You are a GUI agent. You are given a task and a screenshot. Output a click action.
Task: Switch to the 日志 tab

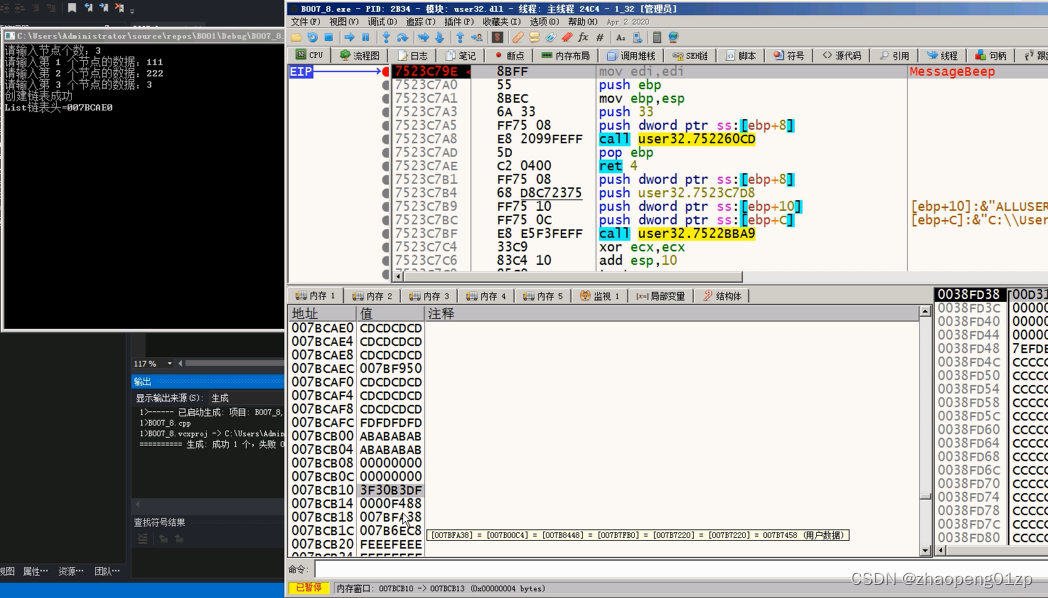[x=412, y=55]
